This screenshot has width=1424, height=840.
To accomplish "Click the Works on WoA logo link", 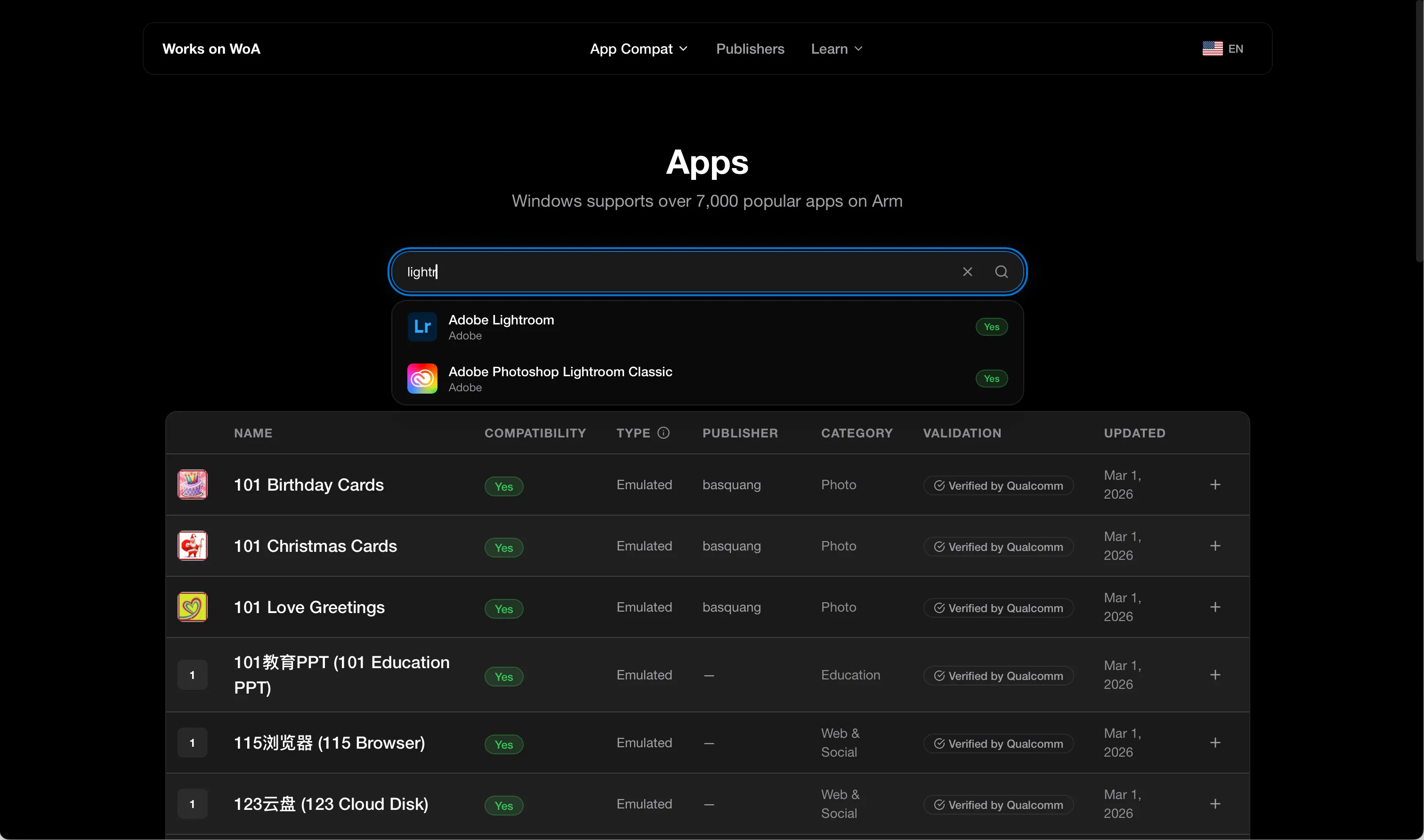I will pos(211,48).
